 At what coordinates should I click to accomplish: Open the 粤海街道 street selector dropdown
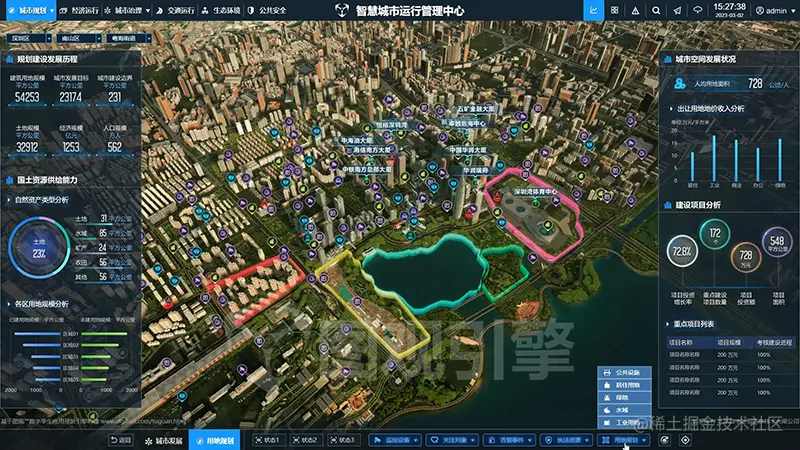(x=129, y=38)
